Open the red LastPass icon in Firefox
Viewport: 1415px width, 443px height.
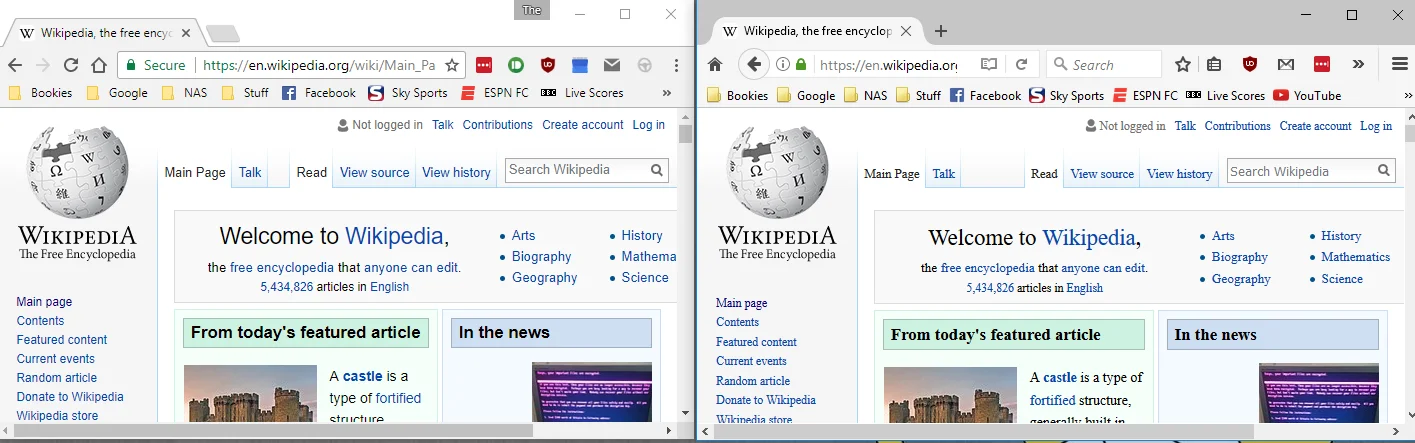[x=1322, y=64]
